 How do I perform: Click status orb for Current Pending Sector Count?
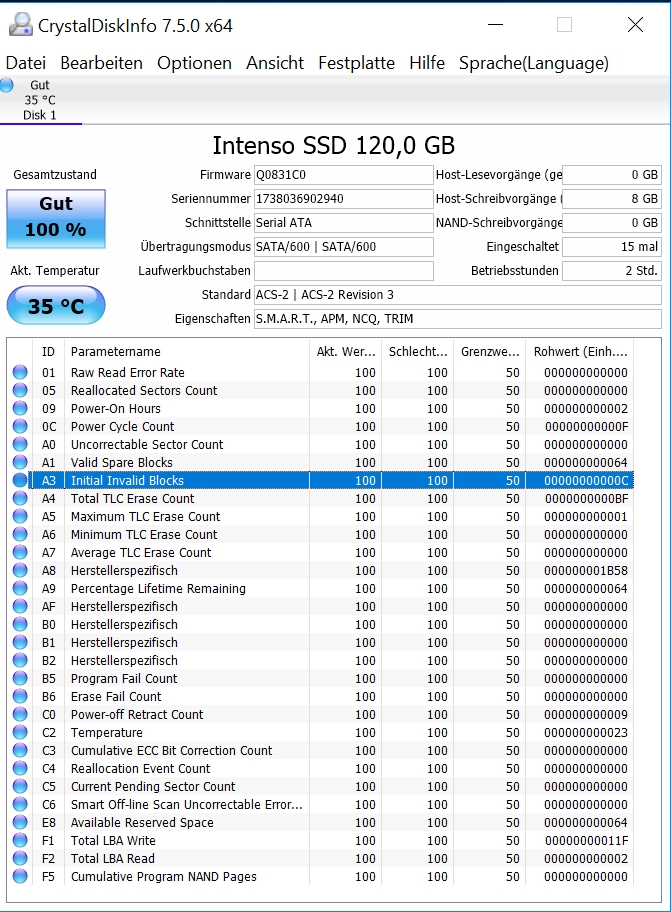coord(20,786)
